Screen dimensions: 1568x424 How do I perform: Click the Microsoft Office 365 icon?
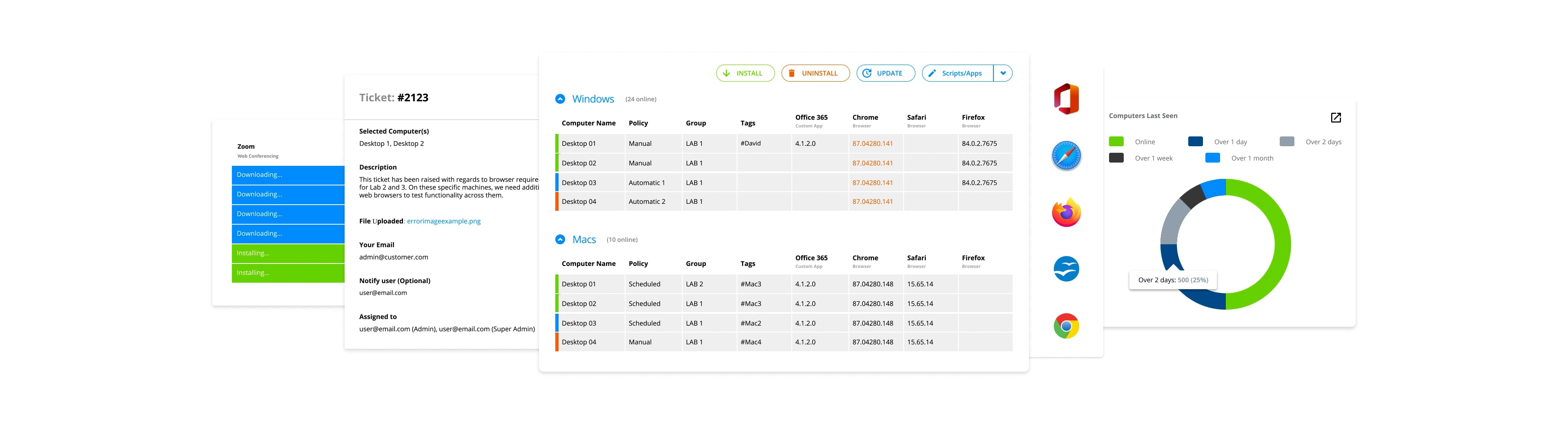point(1066,99)
